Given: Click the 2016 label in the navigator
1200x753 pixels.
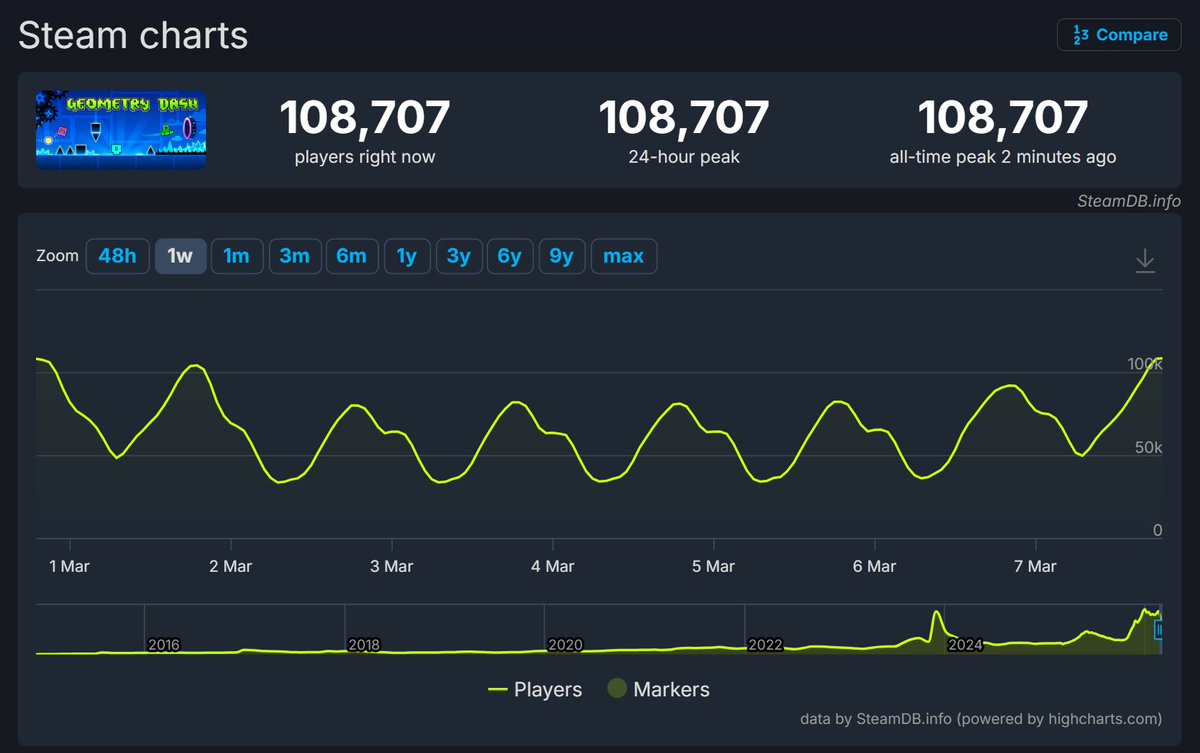Looking at the screenshot, I should pos(163,645).
